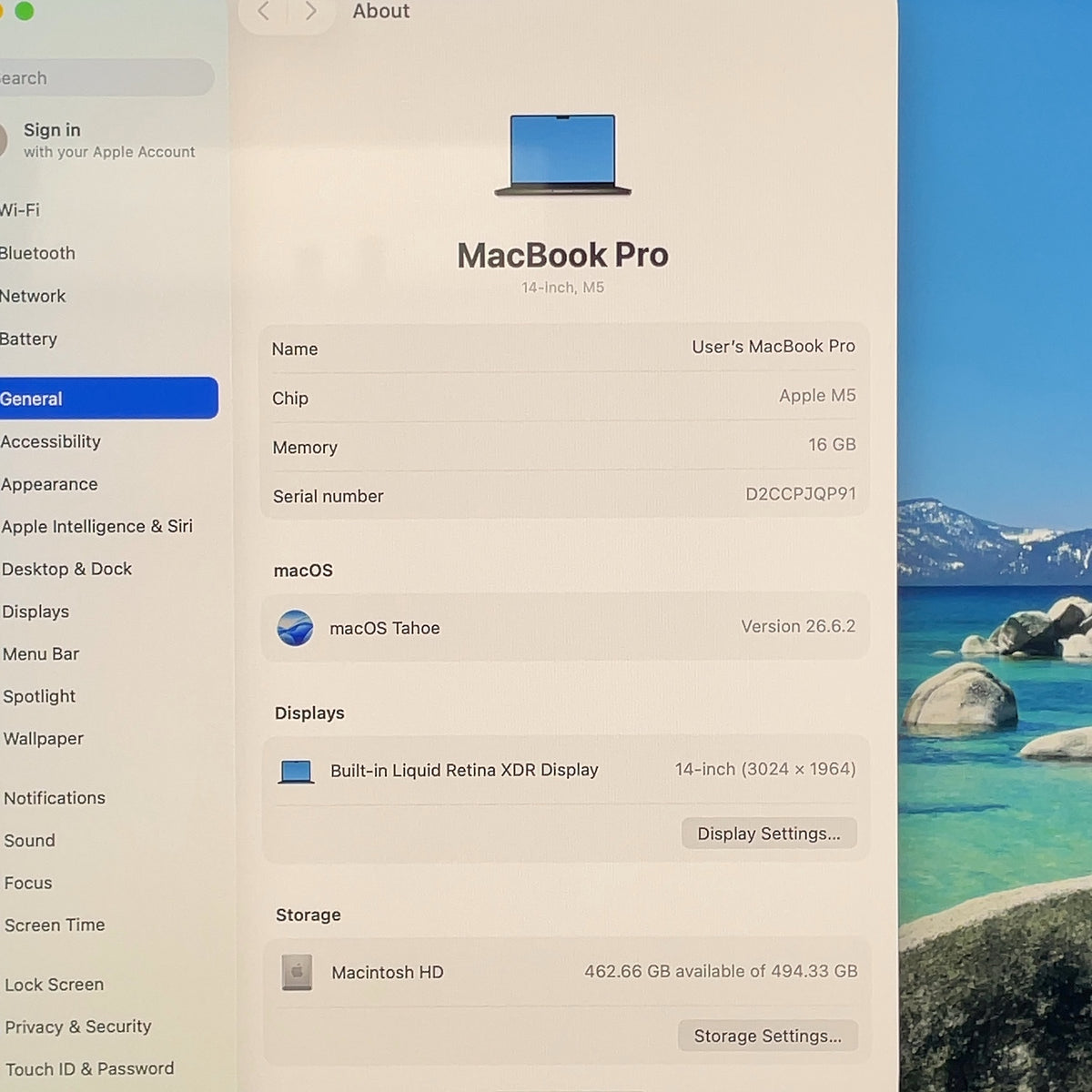Open Storage Settings
1092x1092 pixels.
click(767, 1036)
